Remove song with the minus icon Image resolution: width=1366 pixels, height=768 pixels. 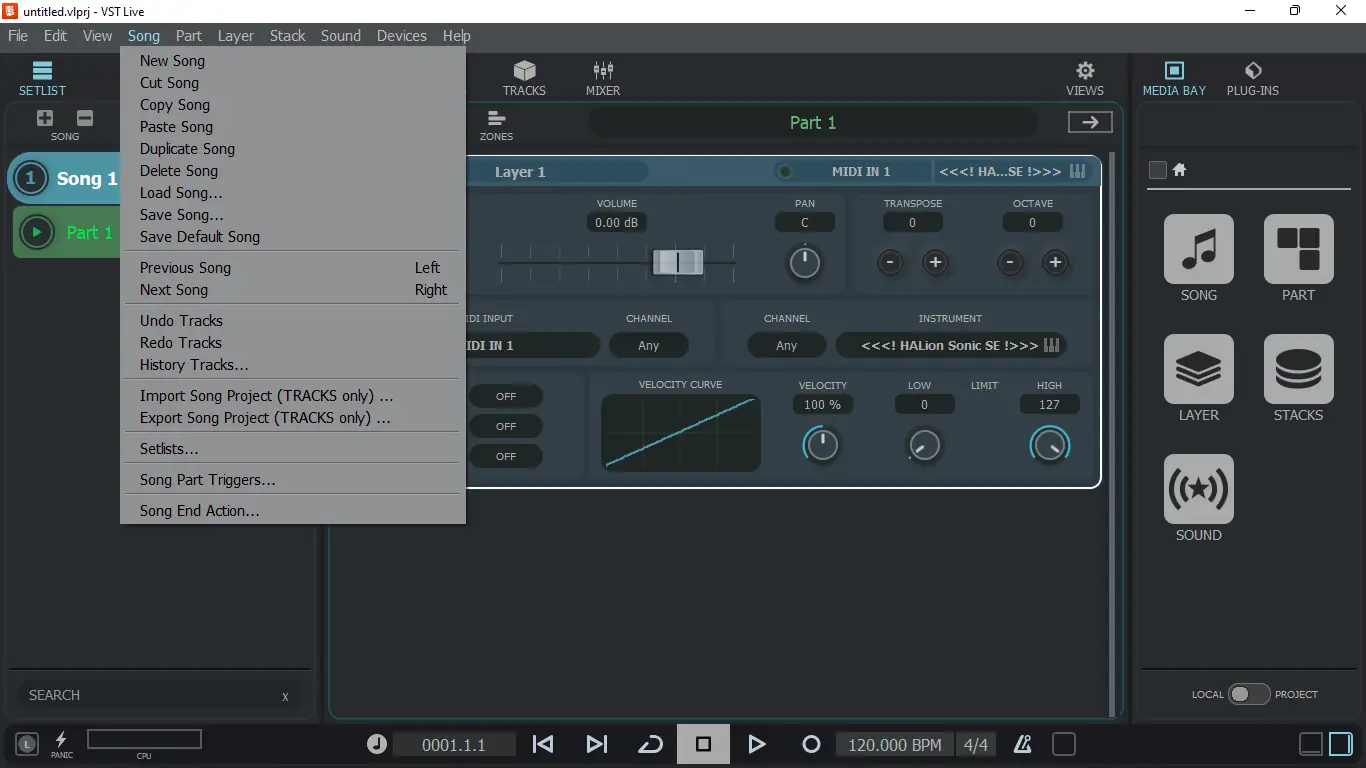coord(85,118)
